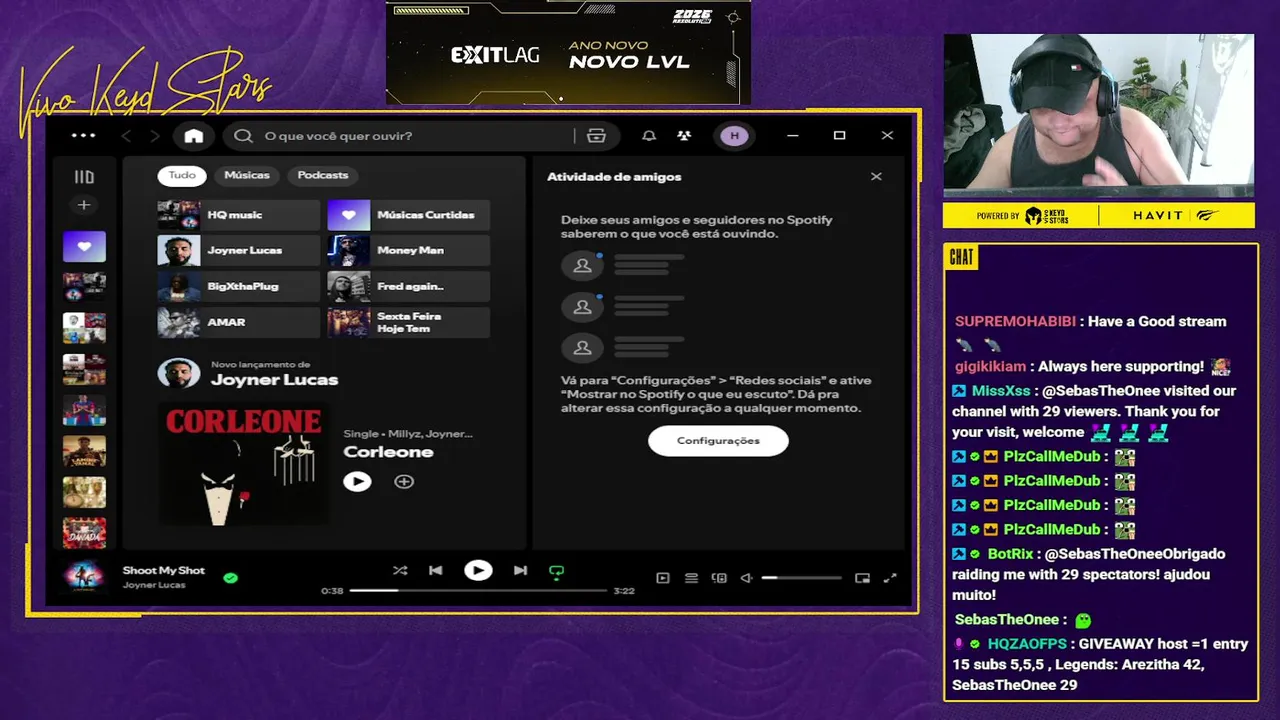Toggle the friend activity icon
1280x720 pixels.
[684, 136]
